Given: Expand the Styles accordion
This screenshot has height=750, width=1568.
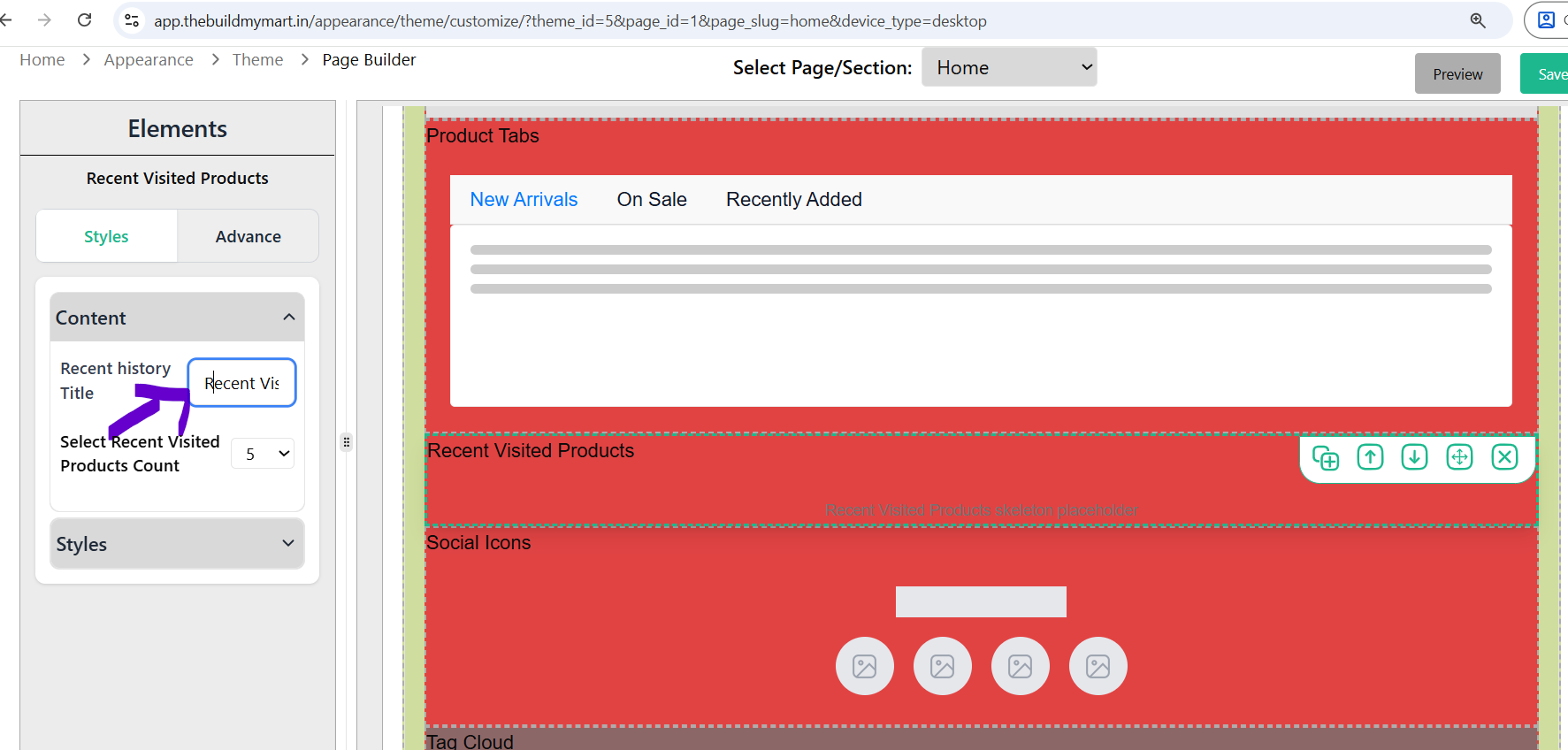Looking at the screenshot, I should pyautogui.click(x=177, y=544).
